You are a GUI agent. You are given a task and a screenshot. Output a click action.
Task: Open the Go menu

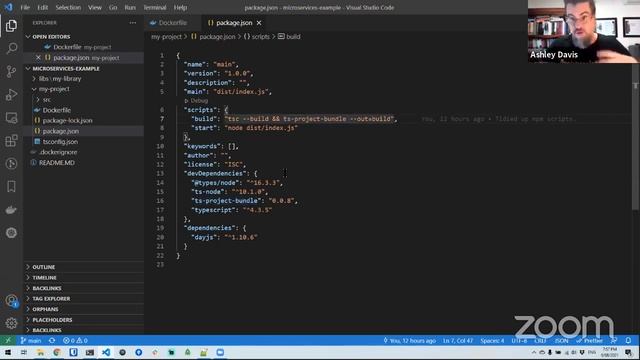click(x=113, y=7)
